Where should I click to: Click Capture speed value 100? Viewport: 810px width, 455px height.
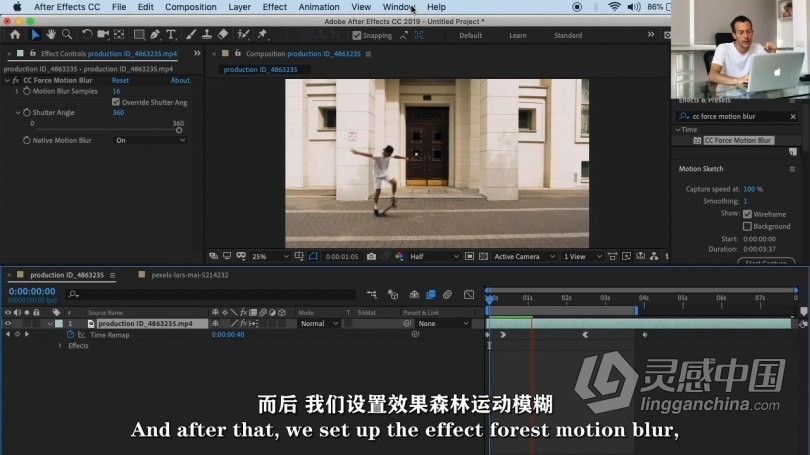[749, 189]
